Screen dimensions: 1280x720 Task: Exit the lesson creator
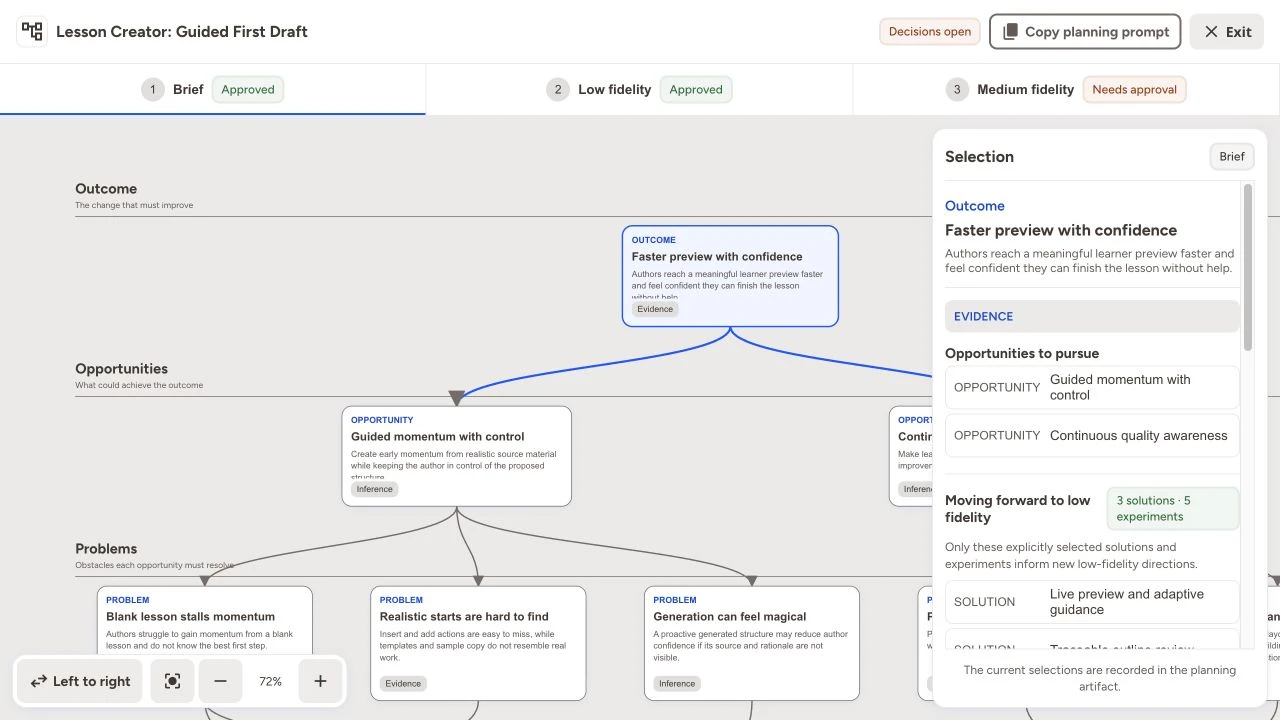(x=1227, y=31)
